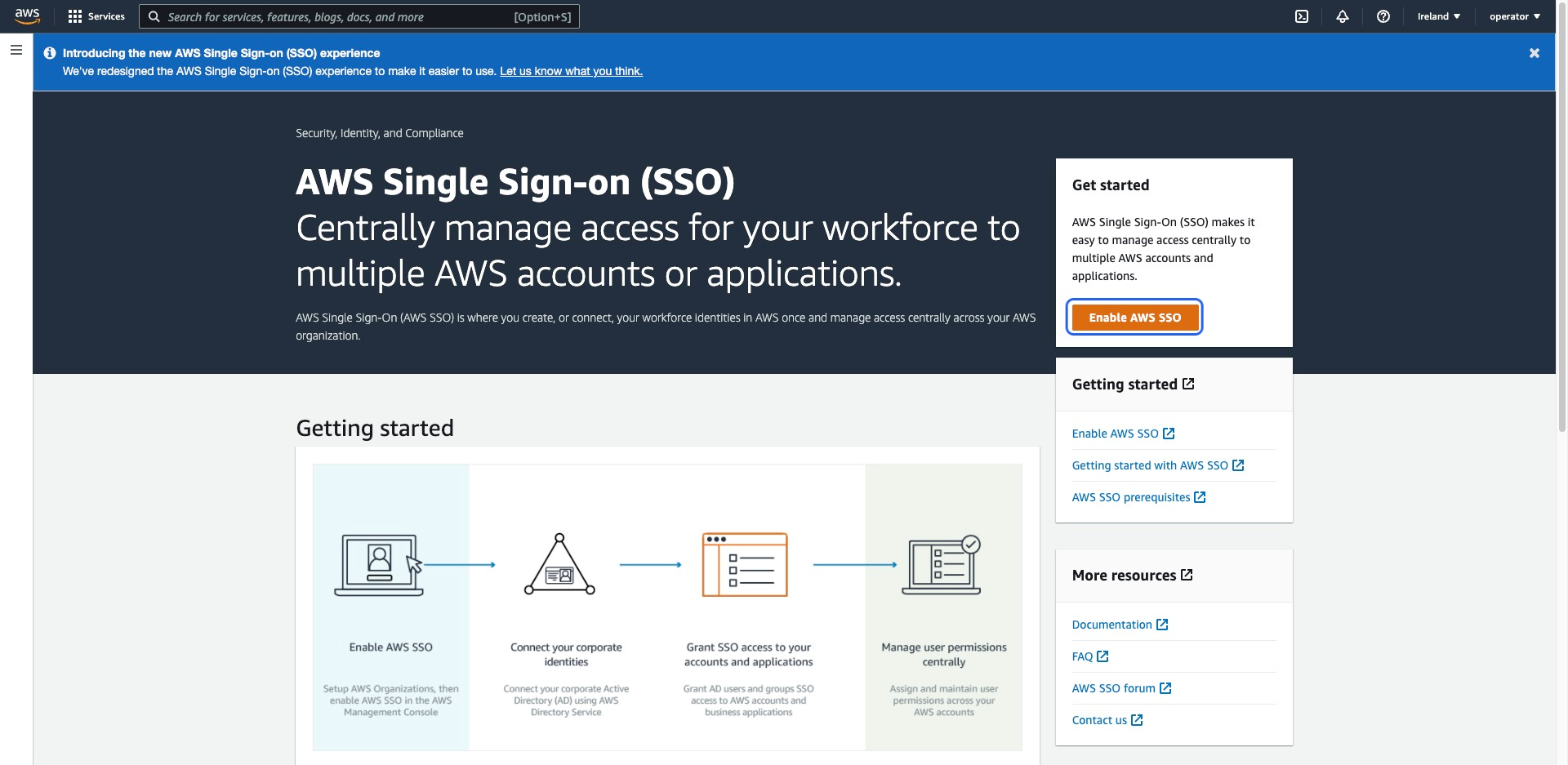The height and width of the screenshot is (765, 1568).
Task: Dismiss the new SSO experience banner
Action: coord(1535,53)
